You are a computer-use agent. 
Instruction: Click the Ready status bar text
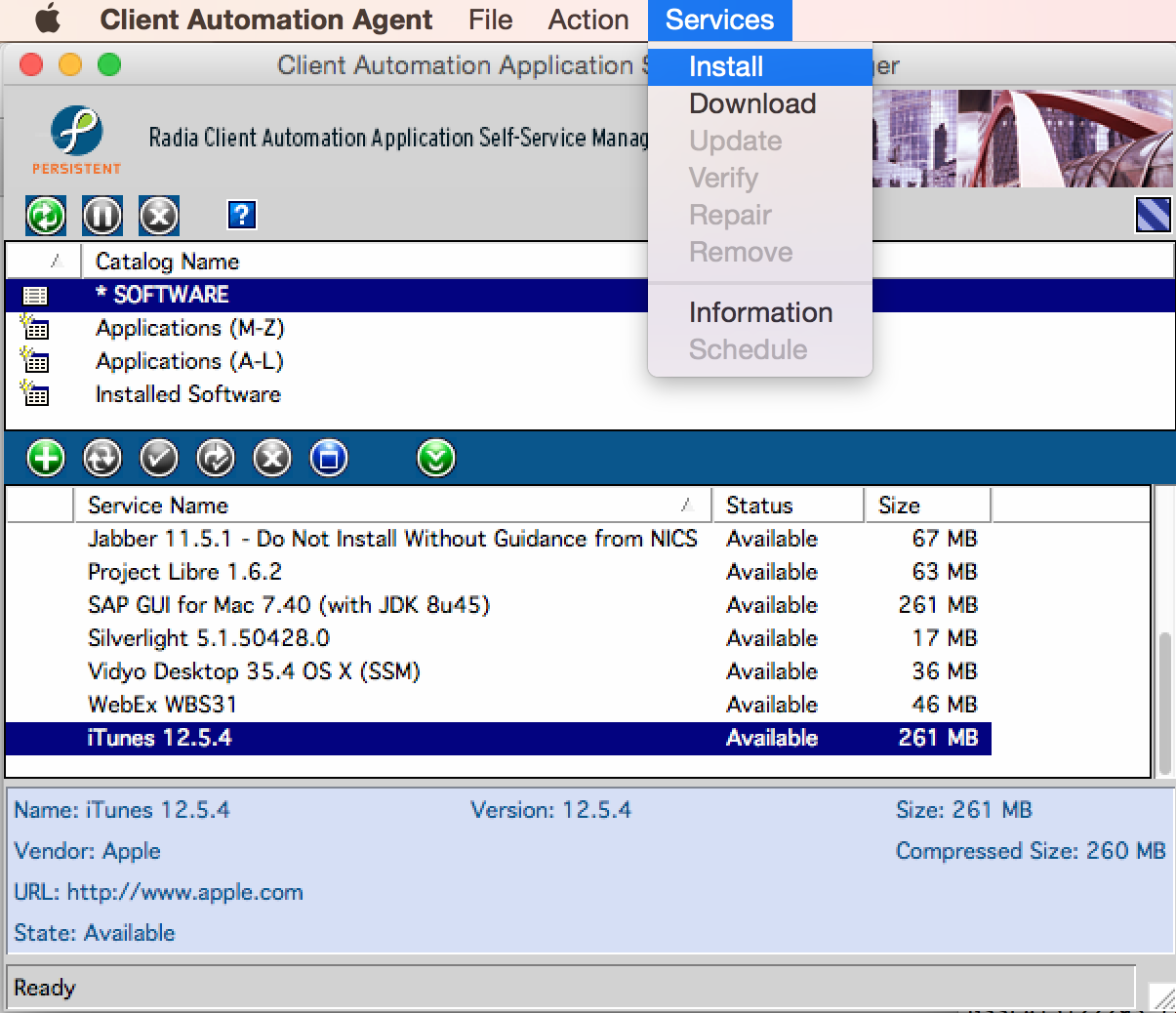pyautogui.click(x=44, y=988)
